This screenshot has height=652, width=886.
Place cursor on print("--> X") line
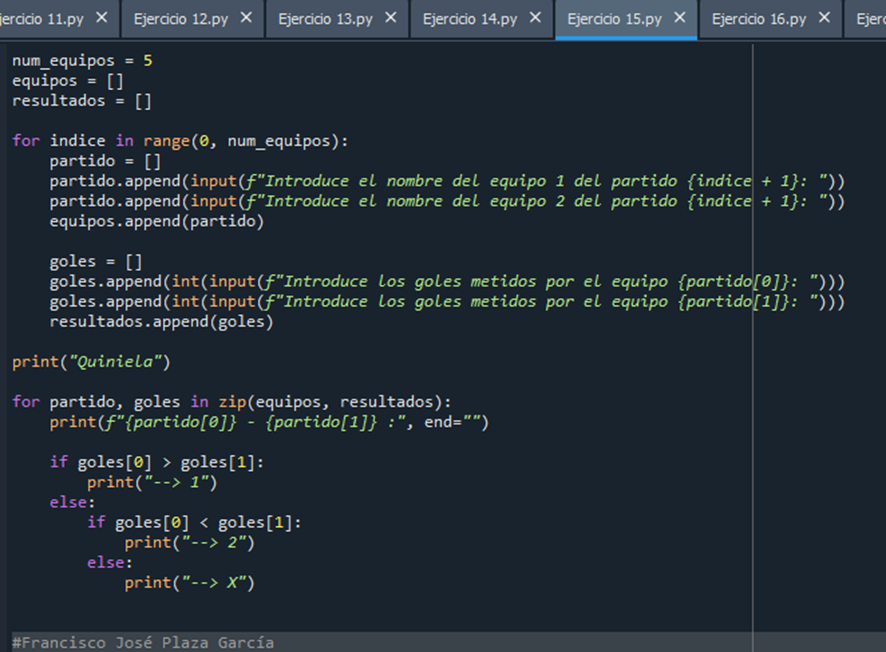(x=189, y=582)
